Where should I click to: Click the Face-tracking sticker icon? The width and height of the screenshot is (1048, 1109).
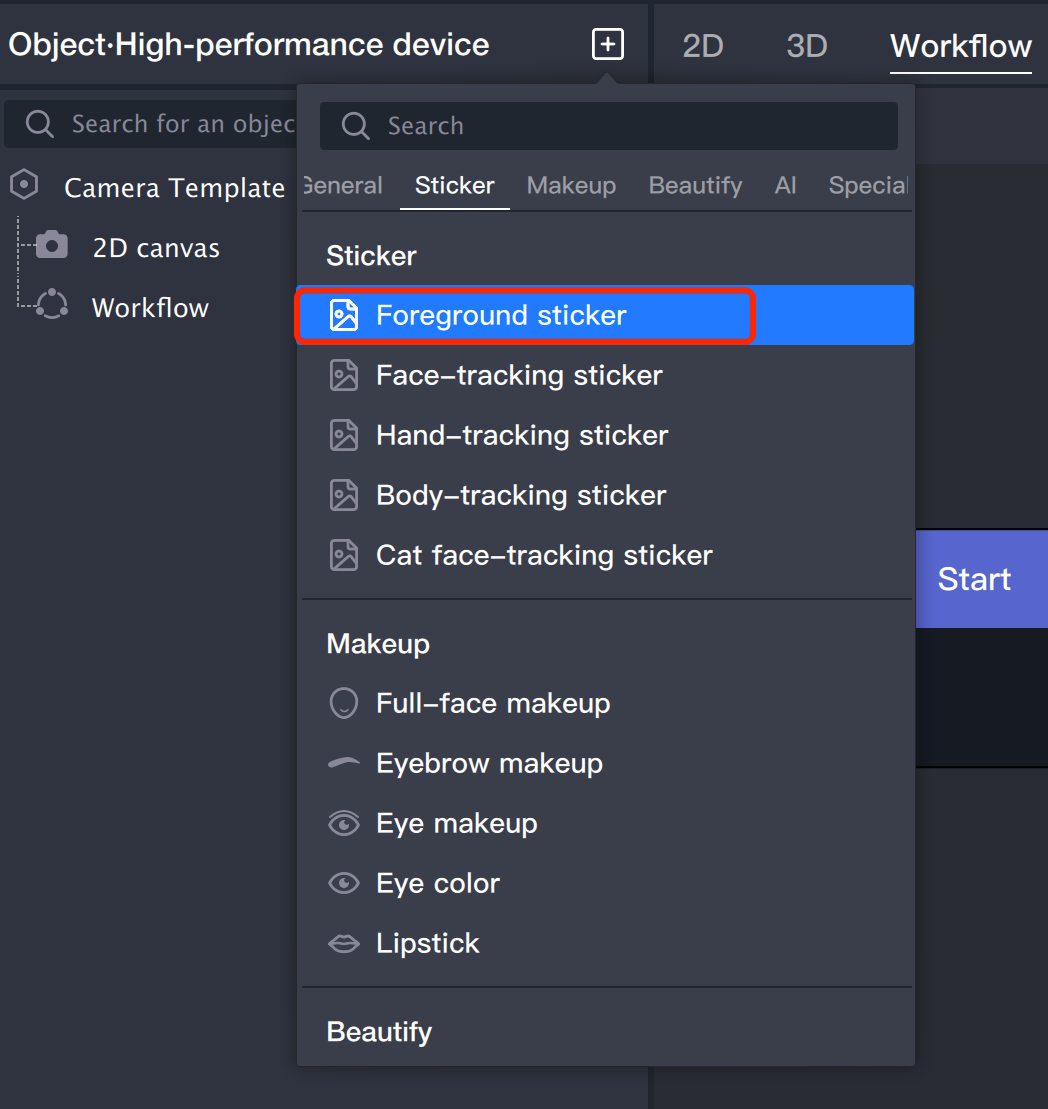(344, 376)
